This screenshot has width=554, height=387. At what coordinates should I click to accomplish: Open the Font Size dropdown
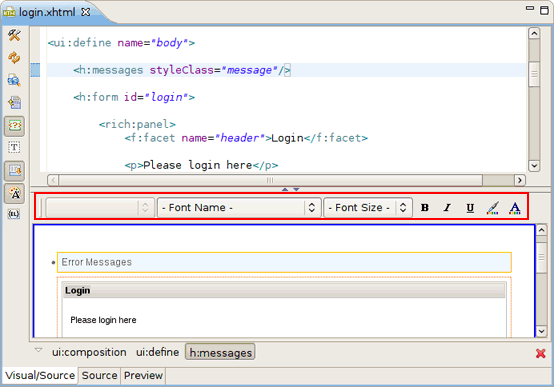pyautogui.click(x=368, y=207)
